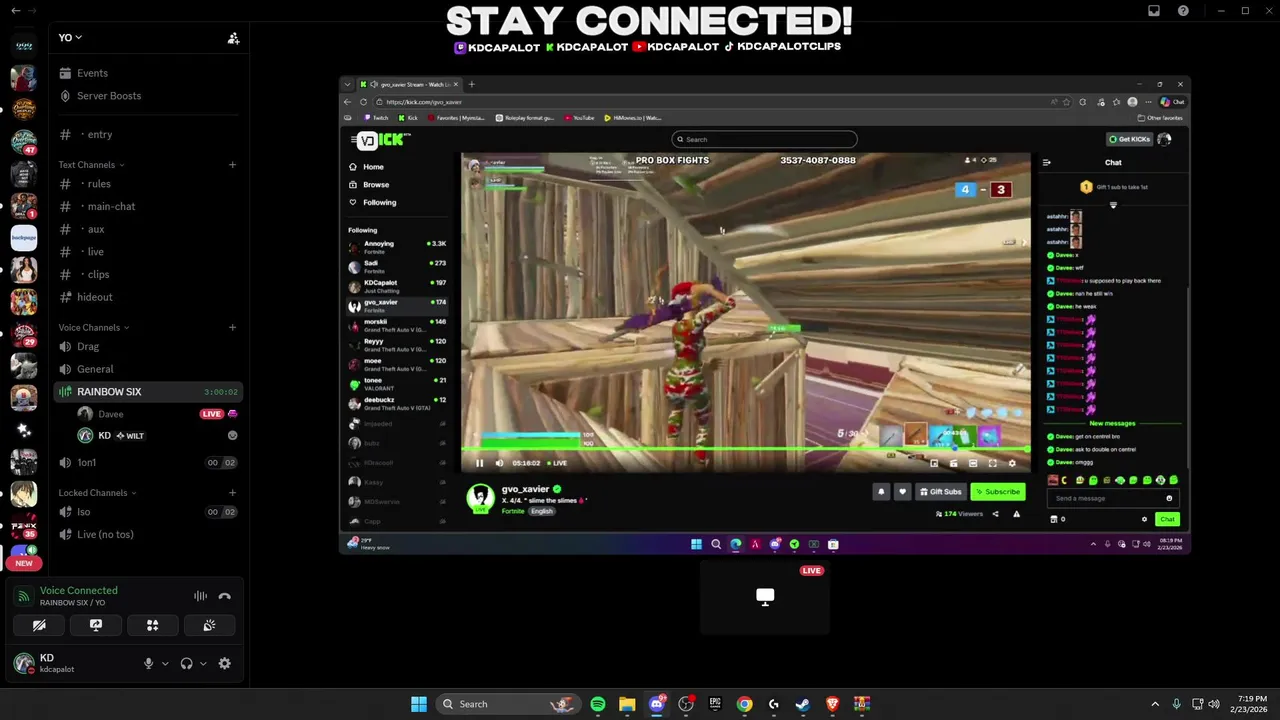Image resolution: width=1280 pixels, height=720 pixels.
Task: Click the screen share thumbnail tile
Action: pos(765,597)
